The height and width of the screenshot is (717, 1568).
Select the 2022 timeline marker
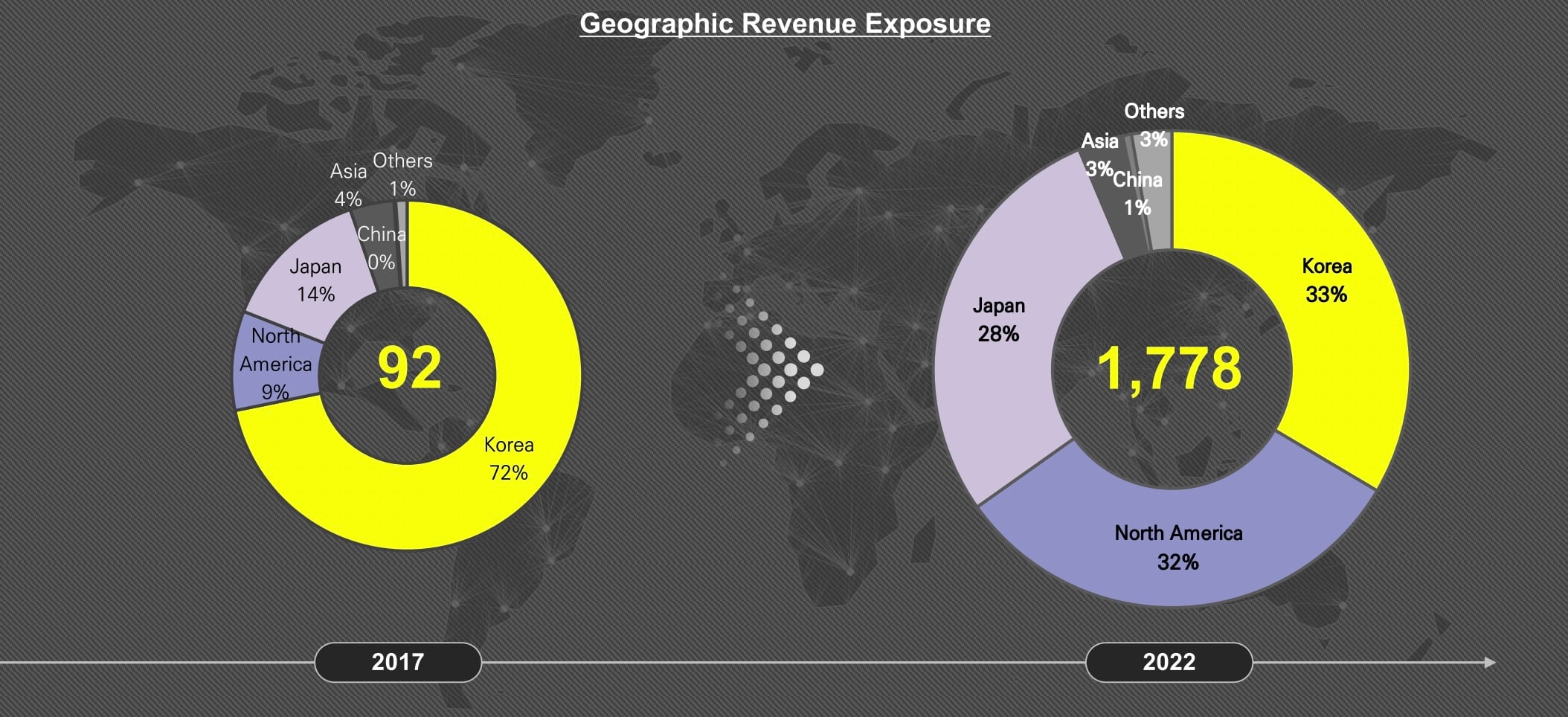1169,662
